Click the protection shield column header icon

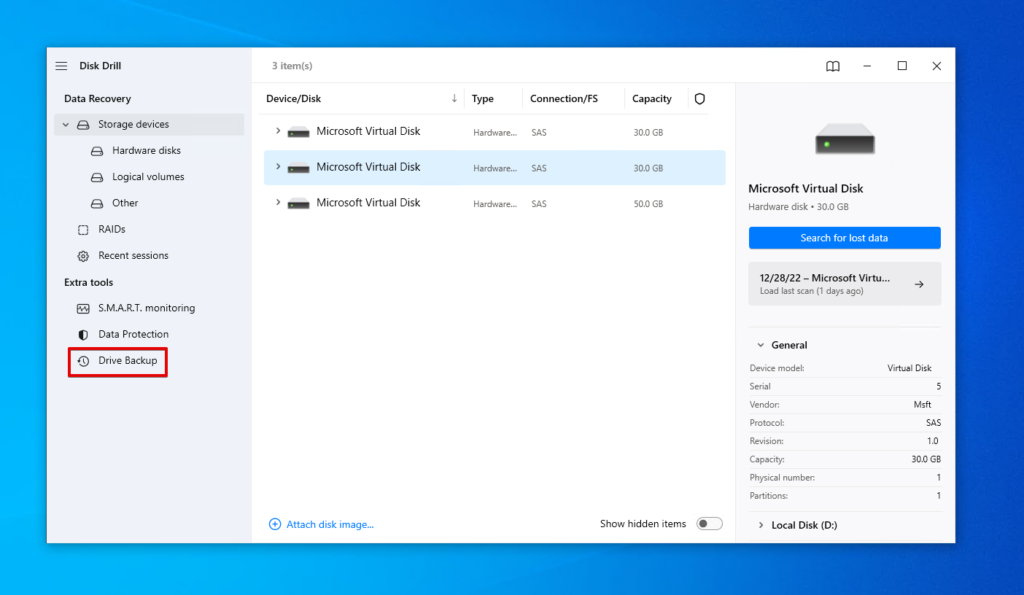coord(699,99)
